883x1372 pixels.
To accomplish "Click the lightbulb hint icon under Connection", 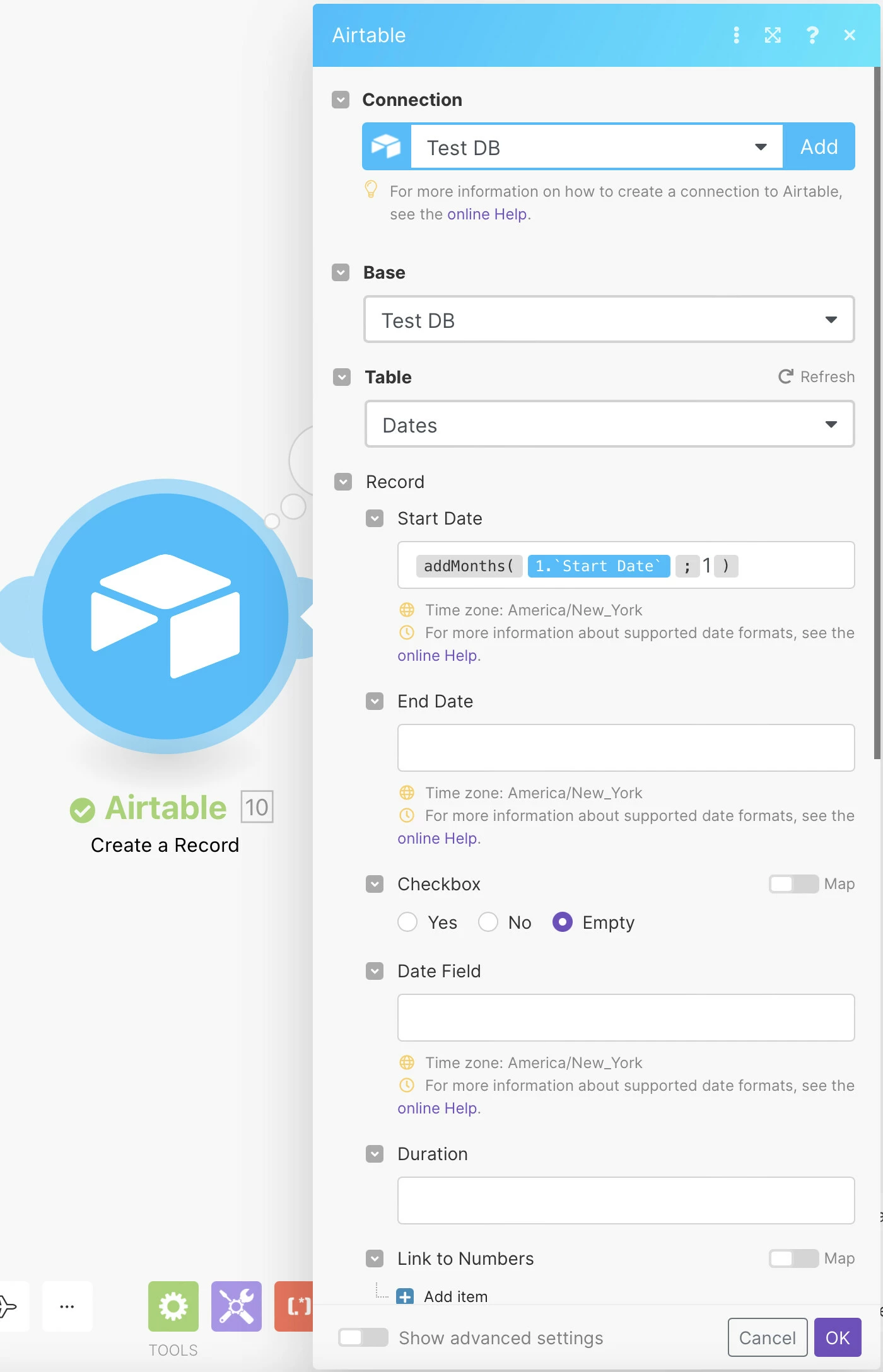I will [371, 189].
